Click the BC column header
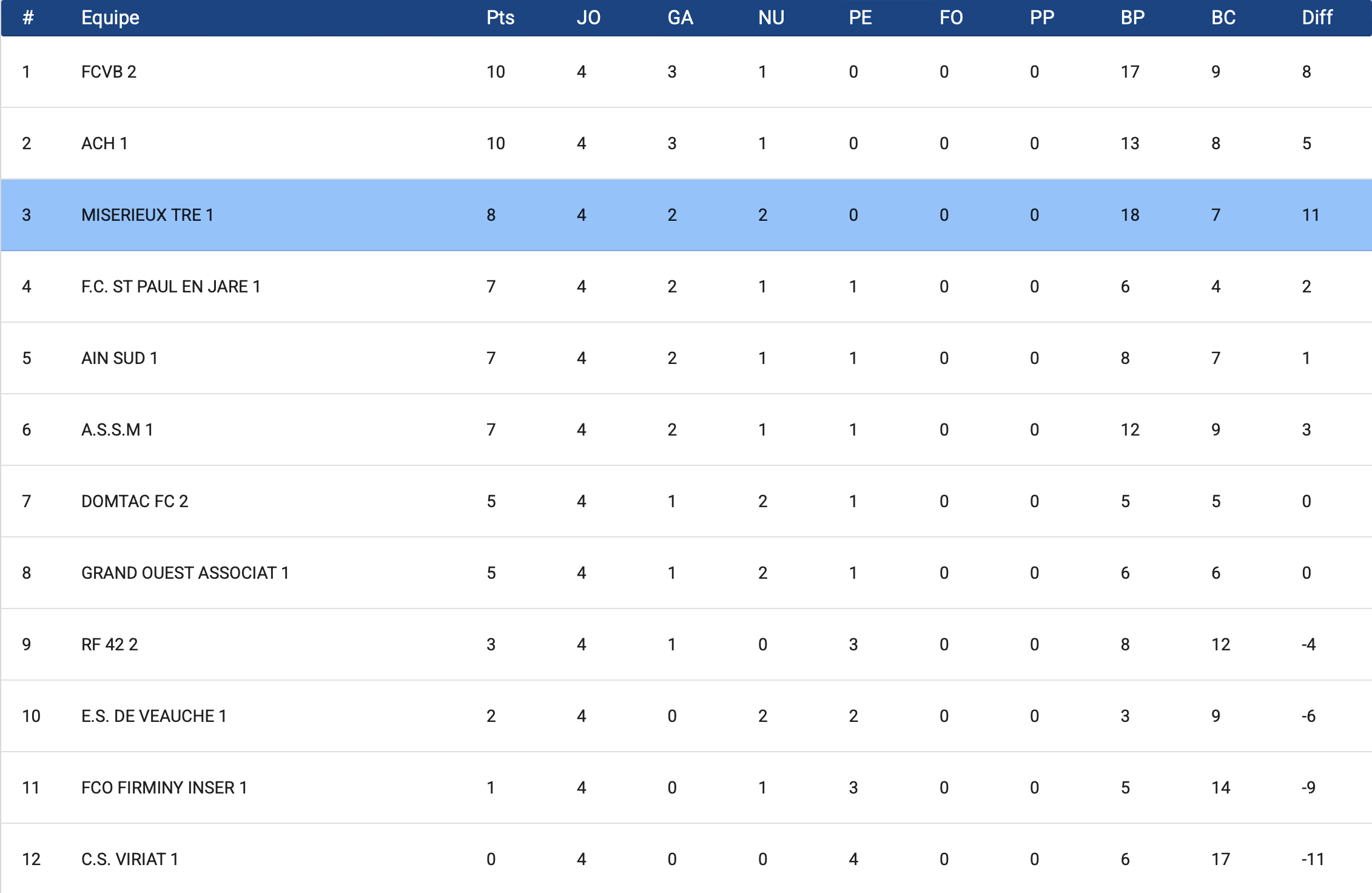The height and width of the screenshot is (893, 1372). click(x=1223, y=18)
